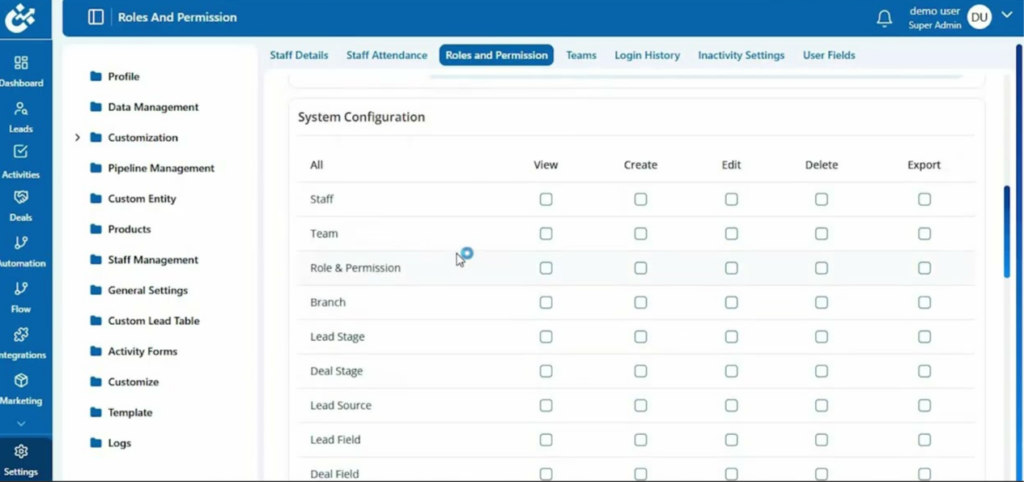The image size is (1024, 482).
Task: Open Deals handshake icon
Action: pos(21,197)
